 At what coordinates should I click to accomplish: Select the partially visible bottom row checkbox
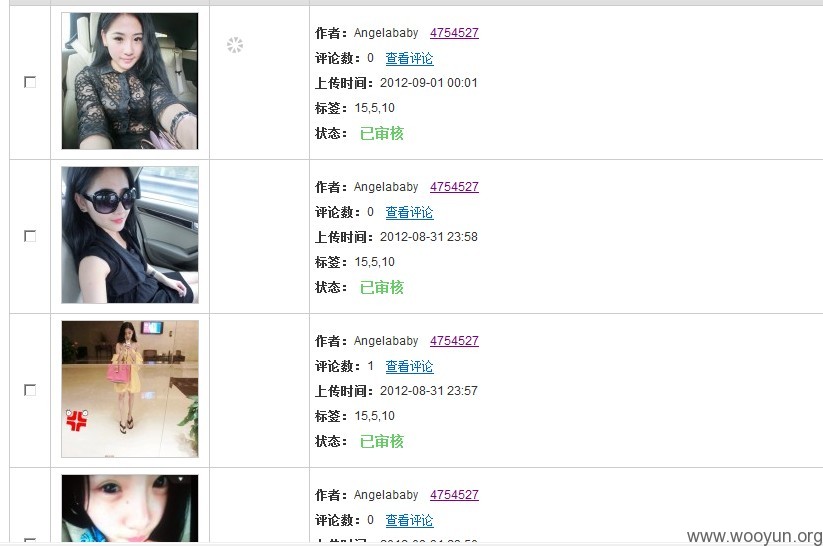pyautogui.click(x=30, y=540)
